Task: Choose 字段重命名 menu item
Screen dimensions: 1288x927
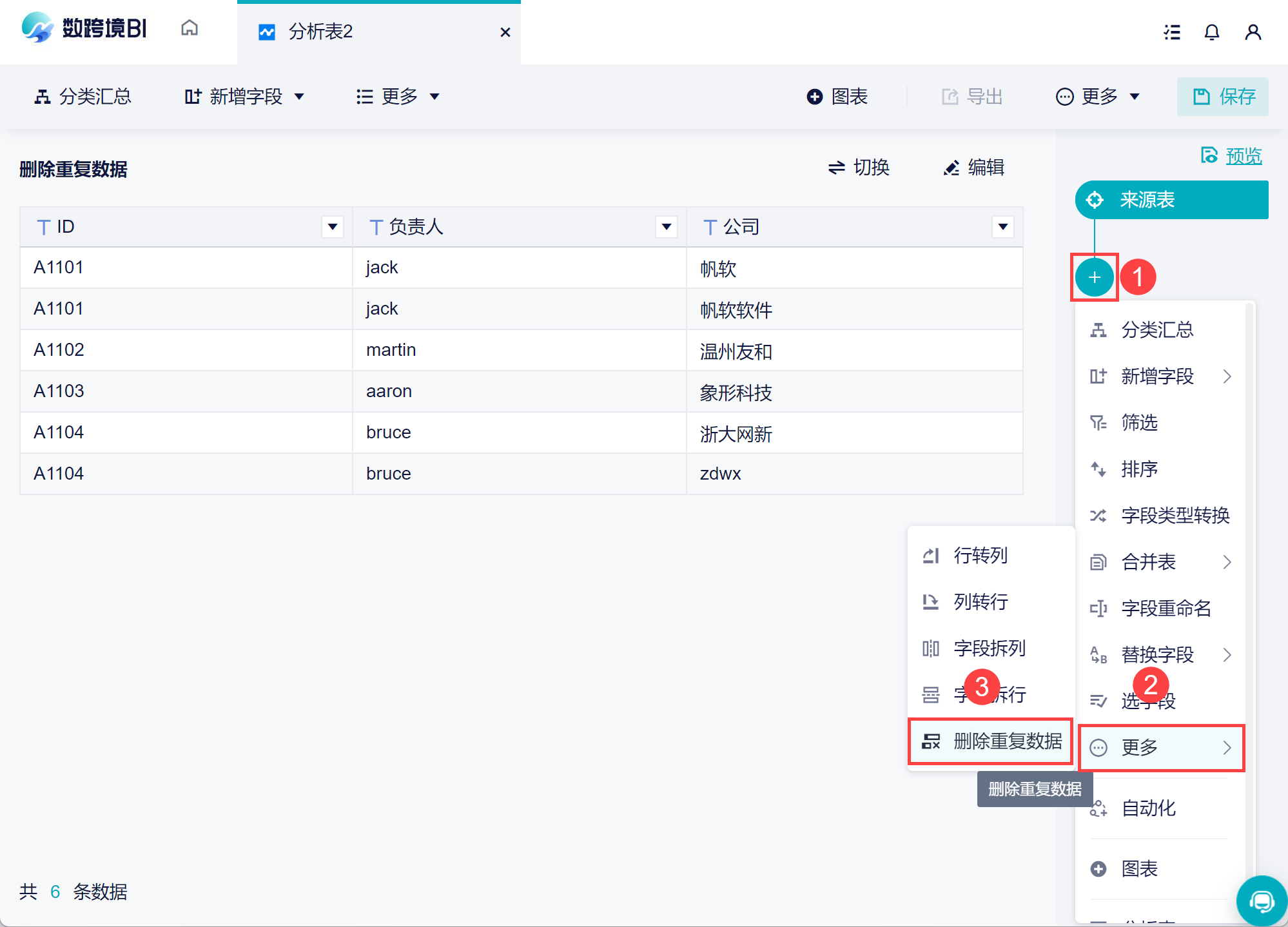Action: point(1160,609)
